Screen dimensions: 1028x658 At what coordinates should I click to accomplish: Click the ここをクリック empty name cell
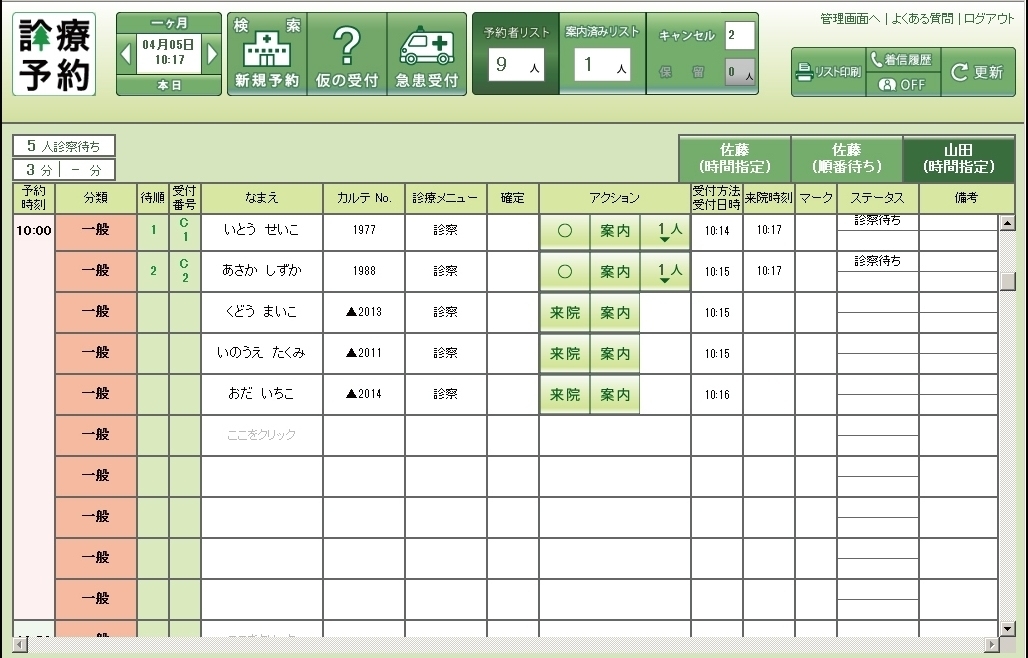(x=261, y=435)
